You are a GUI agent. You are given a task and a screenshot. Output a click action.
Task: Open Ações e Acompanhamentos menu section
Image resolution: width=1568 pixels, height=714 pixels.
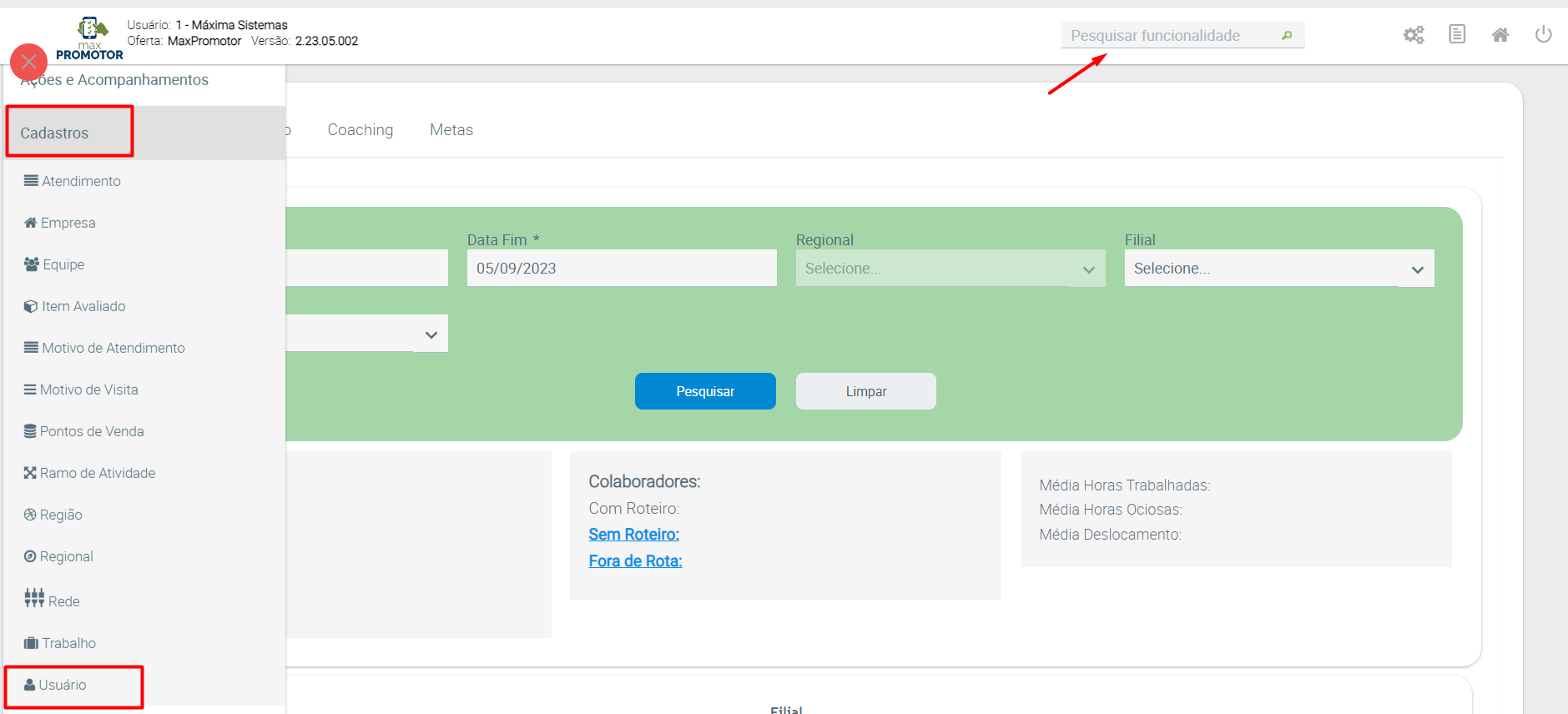pyautogui.click(x=114, y=80)
